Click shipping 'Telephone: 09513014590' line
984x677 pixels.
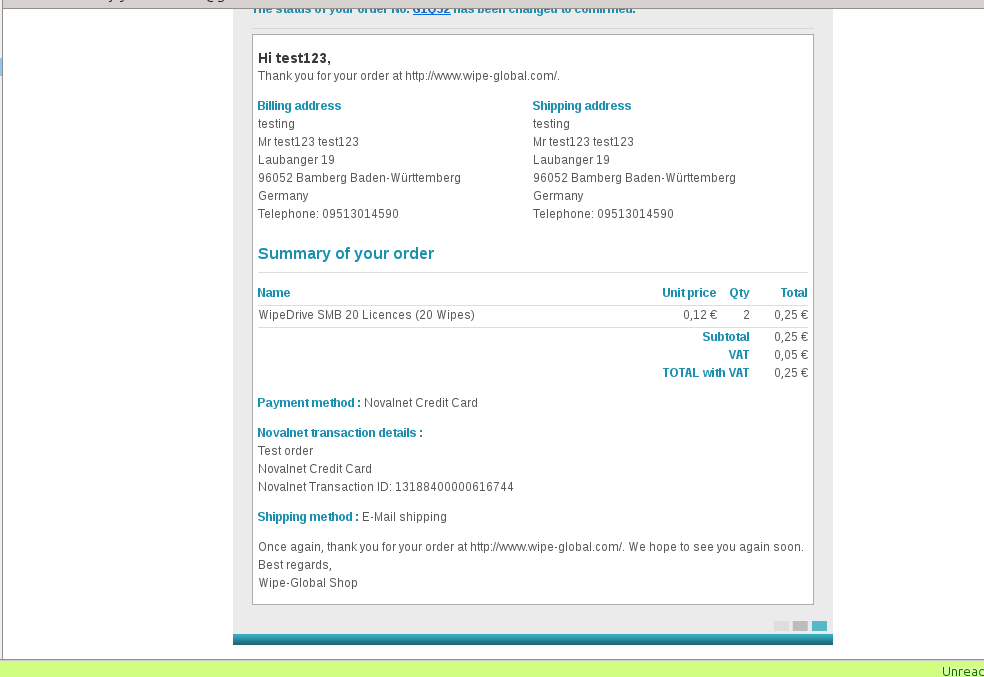[603, 214]
